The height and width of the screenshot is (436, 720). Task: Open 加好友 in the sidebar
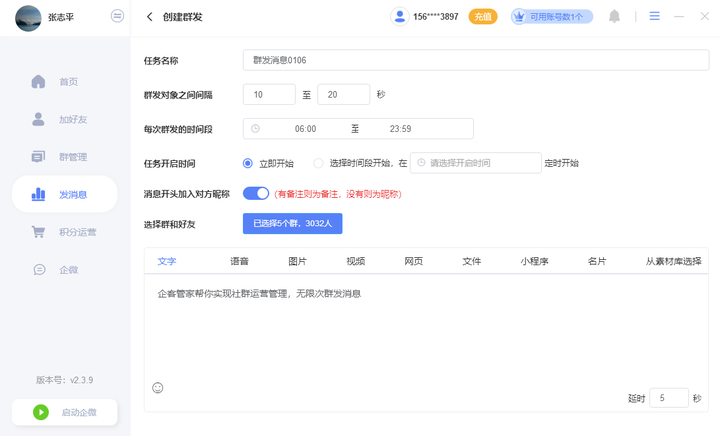click(x=73, y=119)
